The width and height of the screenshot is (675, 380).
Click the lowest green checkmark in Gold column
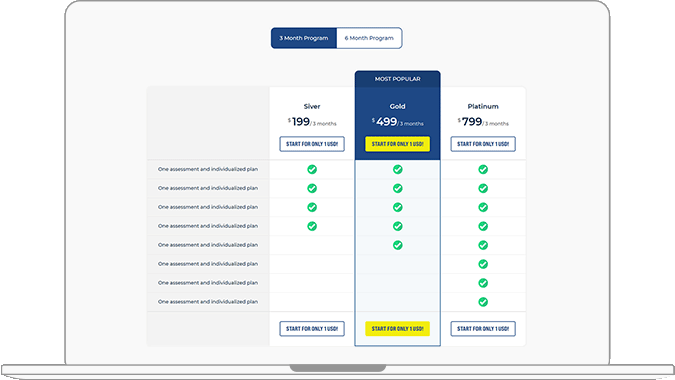pos(398,245)
